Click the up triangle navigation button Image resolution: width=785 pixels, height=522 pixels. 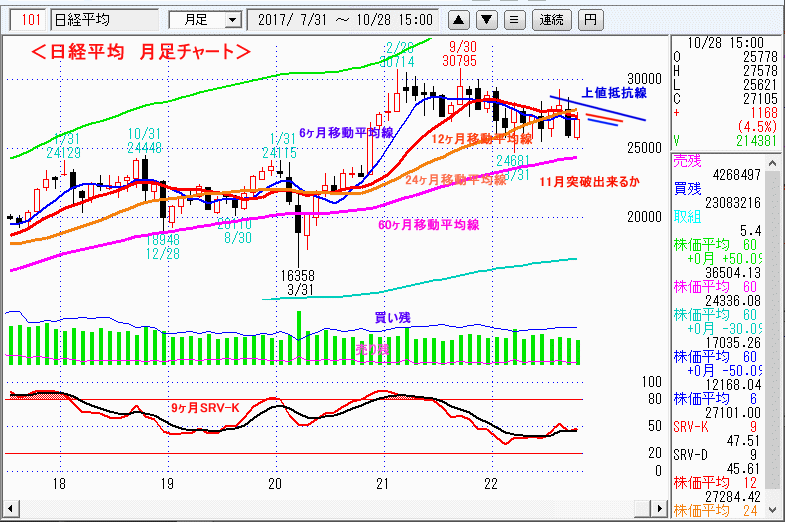pyautogui.click(x=458, y=19)
